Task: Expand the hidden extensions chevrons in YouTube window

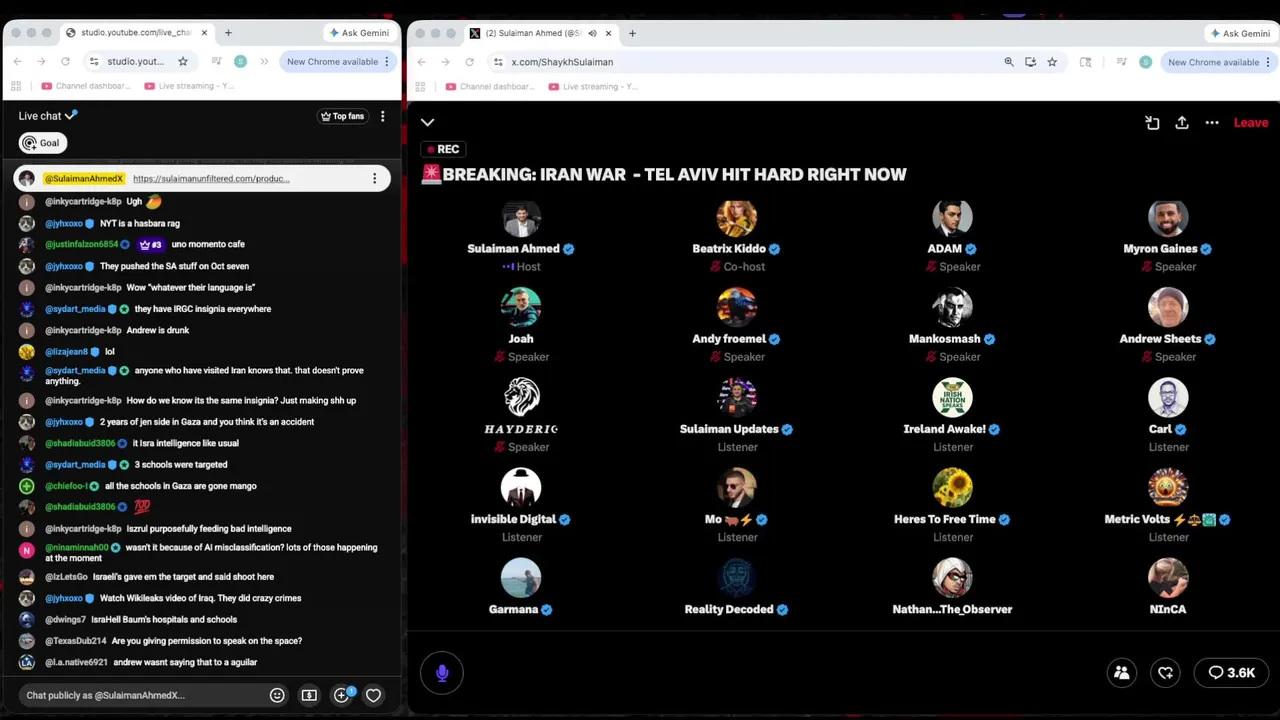Action: (x=264, y=62)
